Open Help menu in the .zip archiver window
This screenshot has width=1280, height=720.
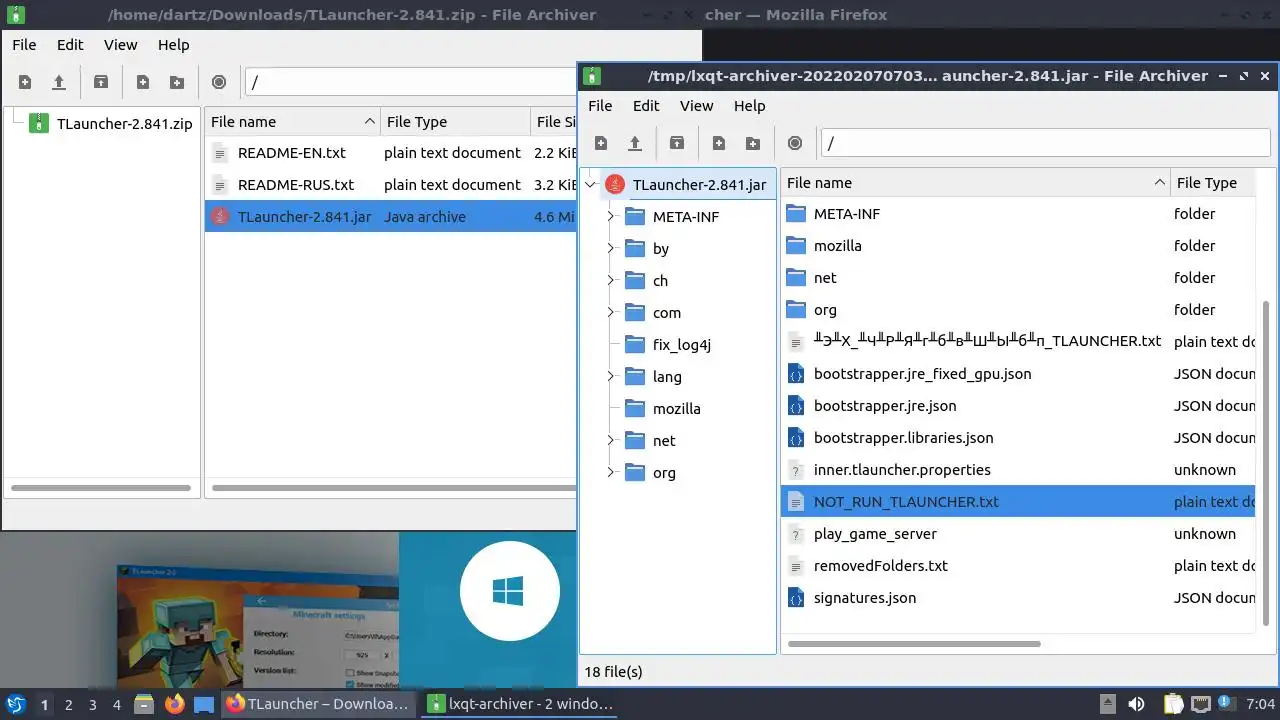coord(173,45)
